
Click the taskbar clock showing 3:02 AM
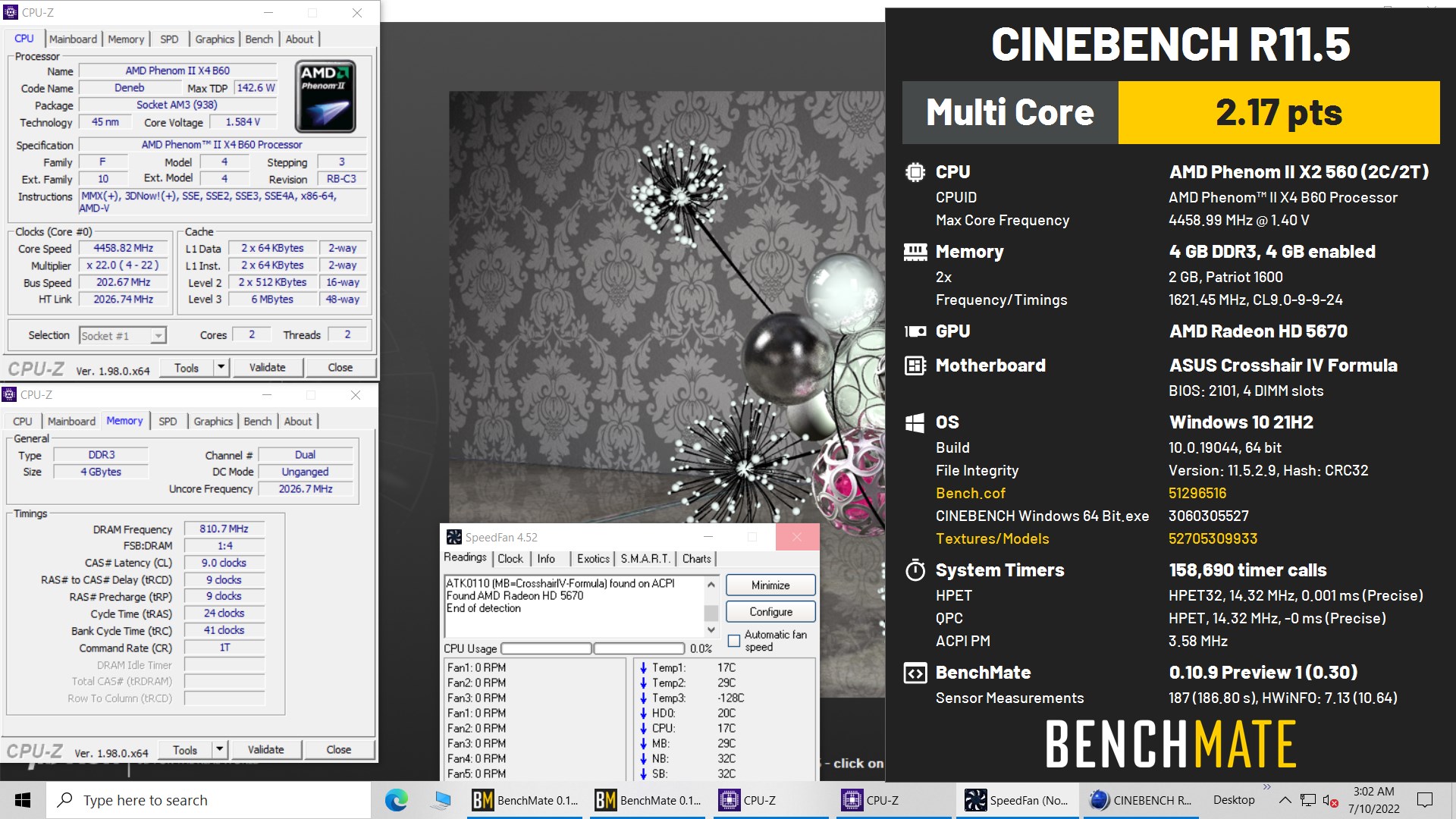coord(1373,800)
